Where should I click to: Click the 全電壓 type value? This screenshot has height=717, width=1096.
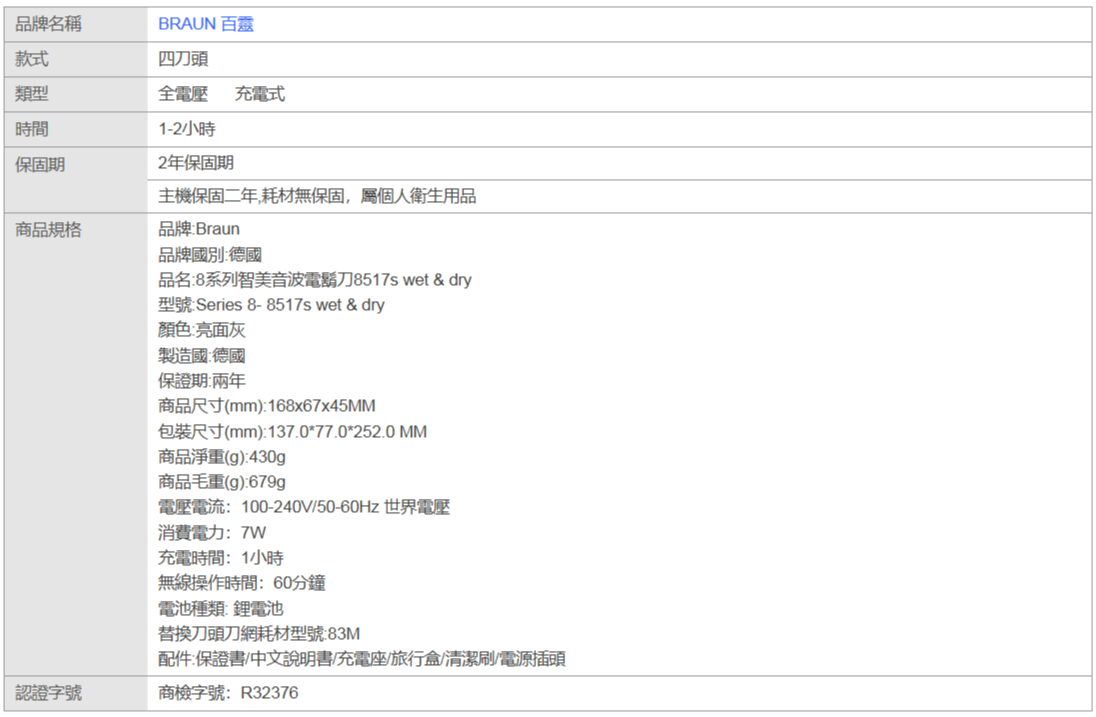pyautogui.click(x=183, y=94)
